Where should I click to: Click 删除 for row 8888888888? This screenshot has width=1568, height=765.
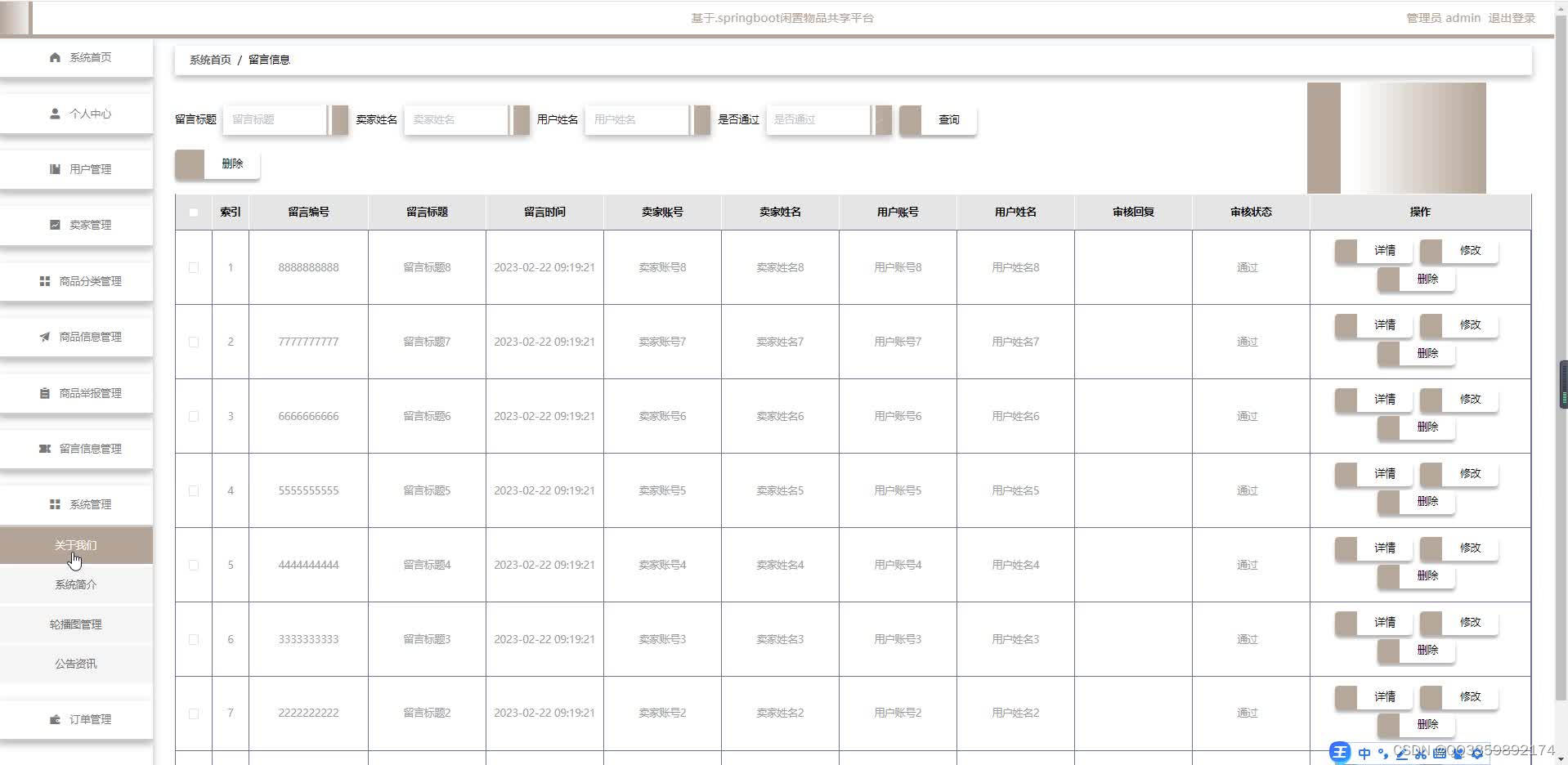pos(1416,279)
